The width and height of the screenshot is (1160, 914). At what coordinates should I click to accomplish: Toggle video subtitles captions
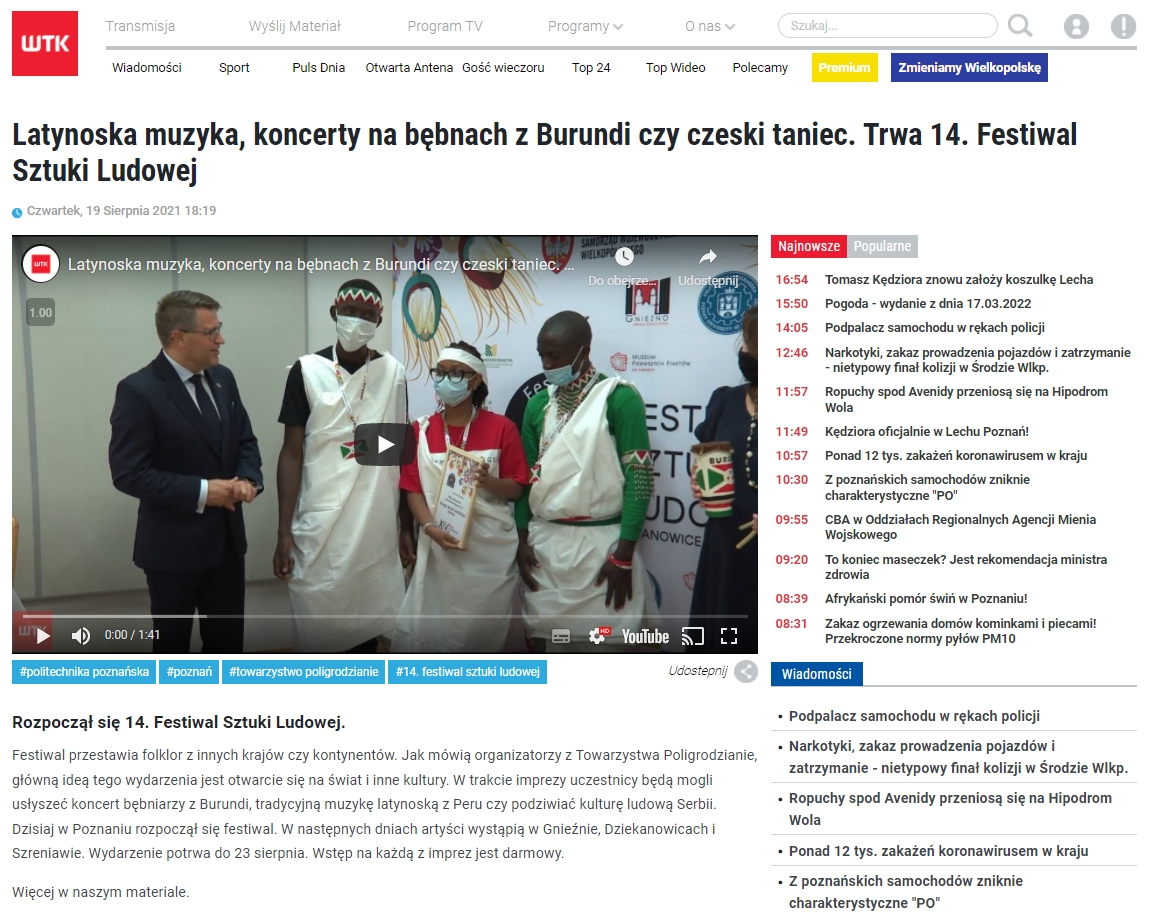tap(561, 636)
